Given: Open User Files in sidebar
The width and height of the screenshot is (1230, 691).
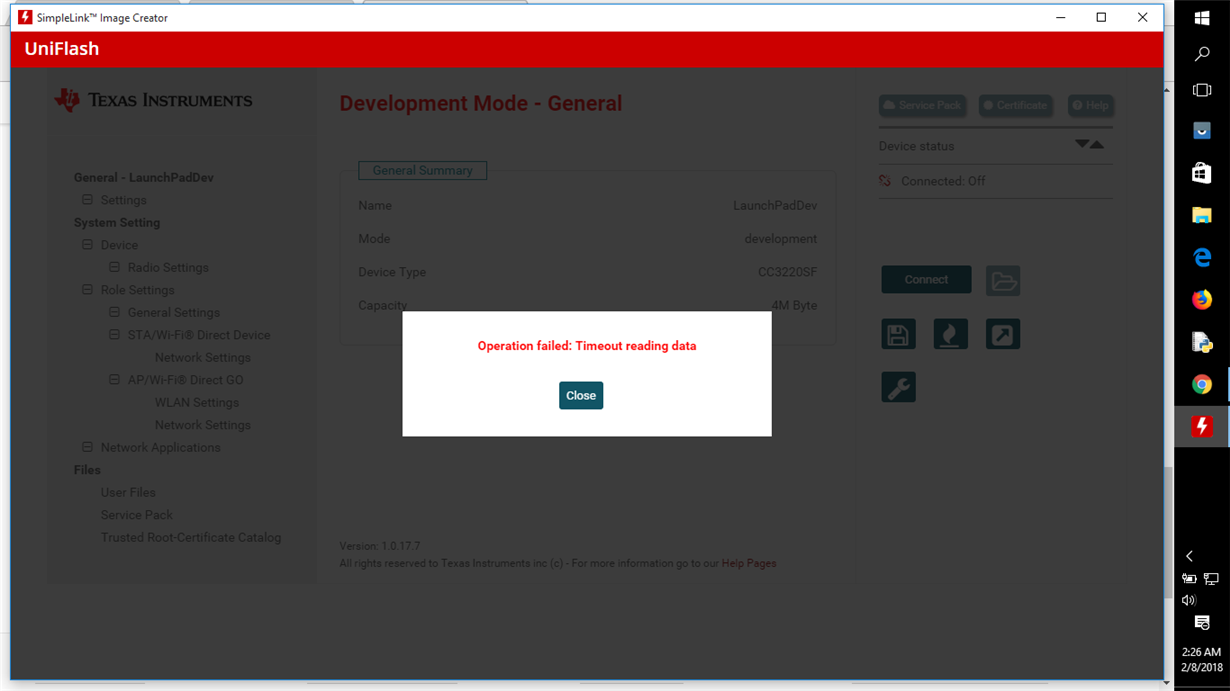Looking at the screenshot, I should click(x=128, y=493).
